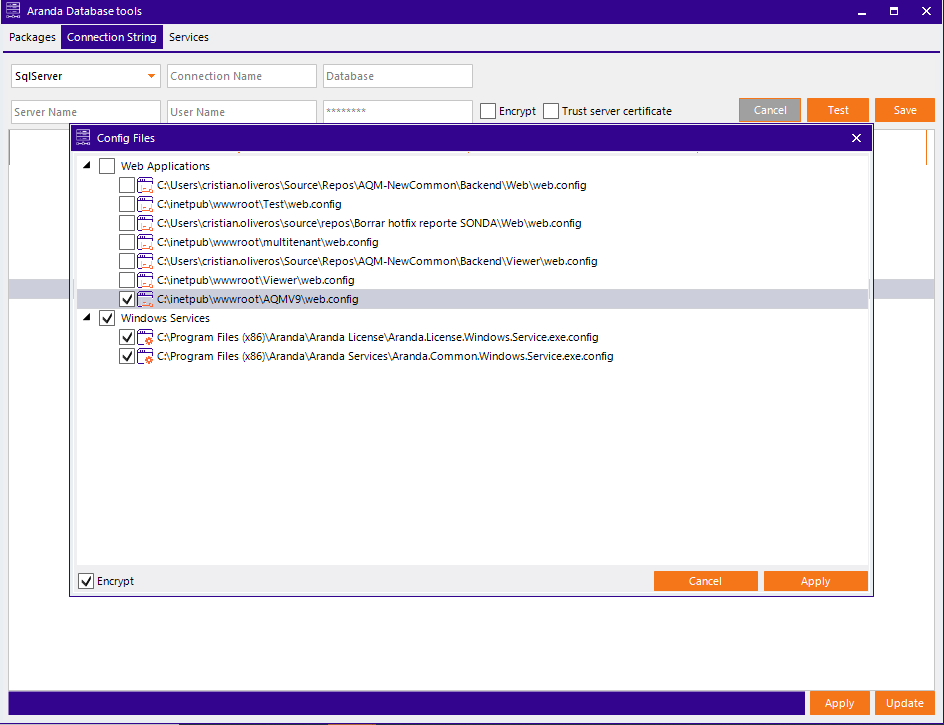Screen dimensions: 944x725
Task: Focus the Server Name input field
Action: tap(86, 112)
